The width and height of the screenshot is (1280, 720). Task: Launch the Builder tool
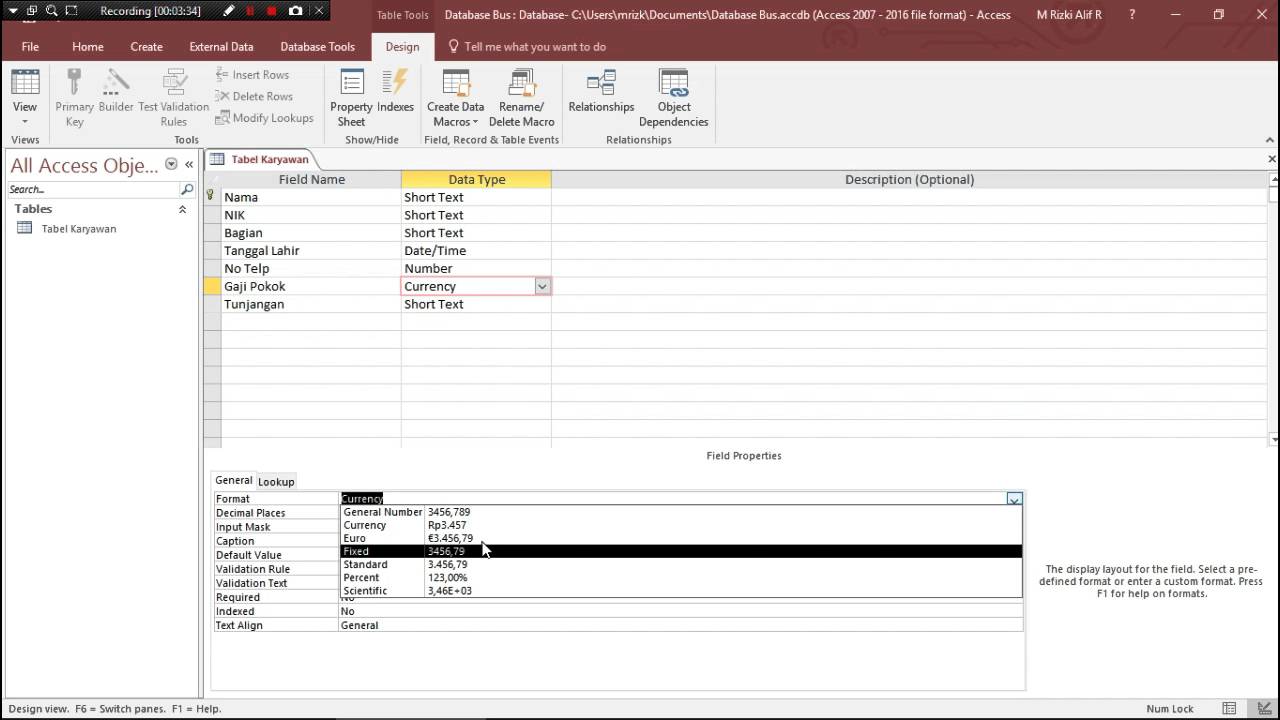click(x=116, y=92)
